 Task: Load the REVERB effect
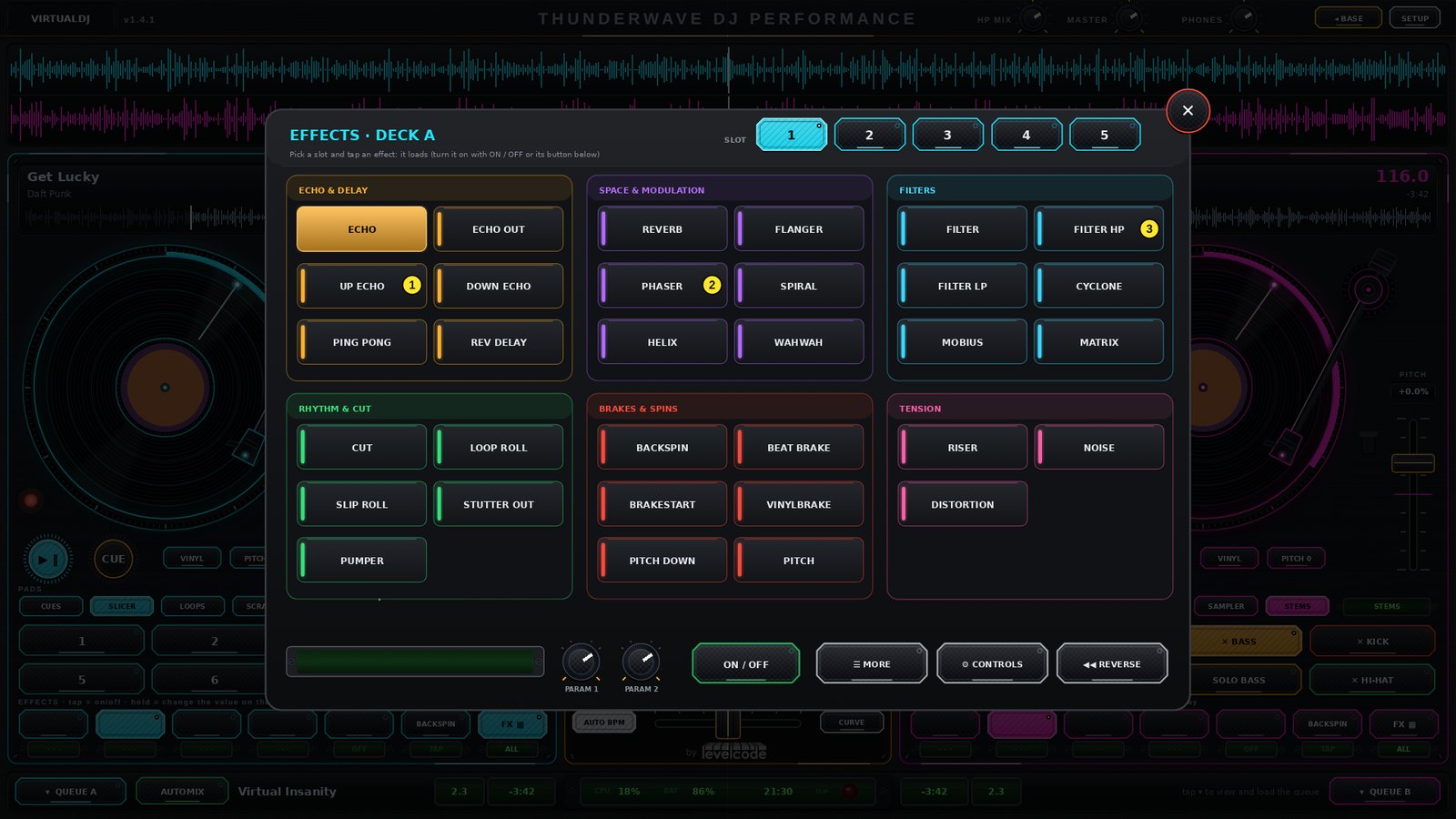(662, 229)
